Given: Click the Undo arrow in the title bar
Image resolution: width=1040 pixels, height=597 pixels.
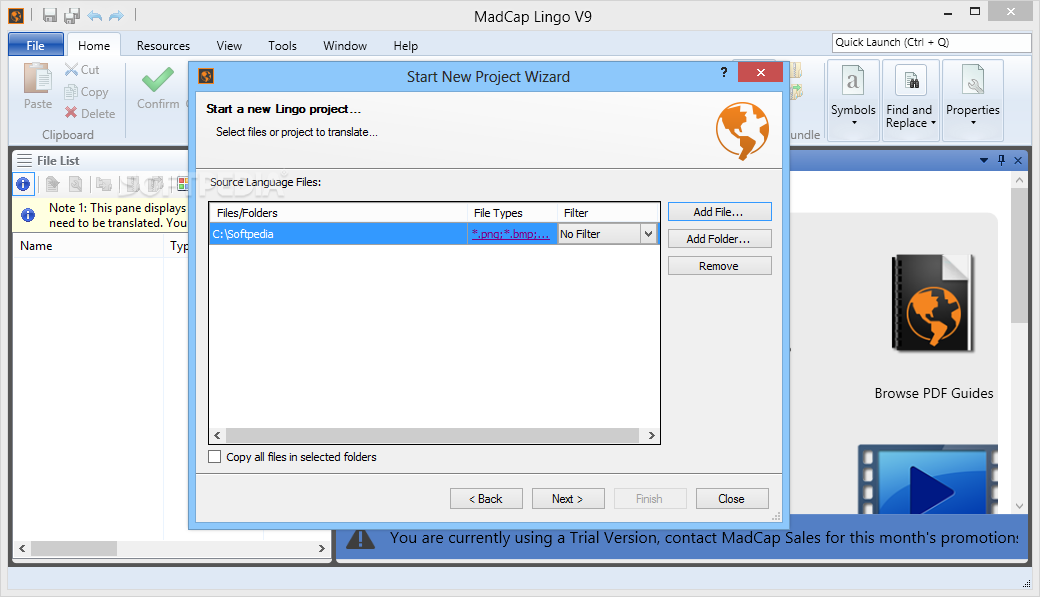Looking at the screenshot, I should pyautogui.click(x=94, y=15).
